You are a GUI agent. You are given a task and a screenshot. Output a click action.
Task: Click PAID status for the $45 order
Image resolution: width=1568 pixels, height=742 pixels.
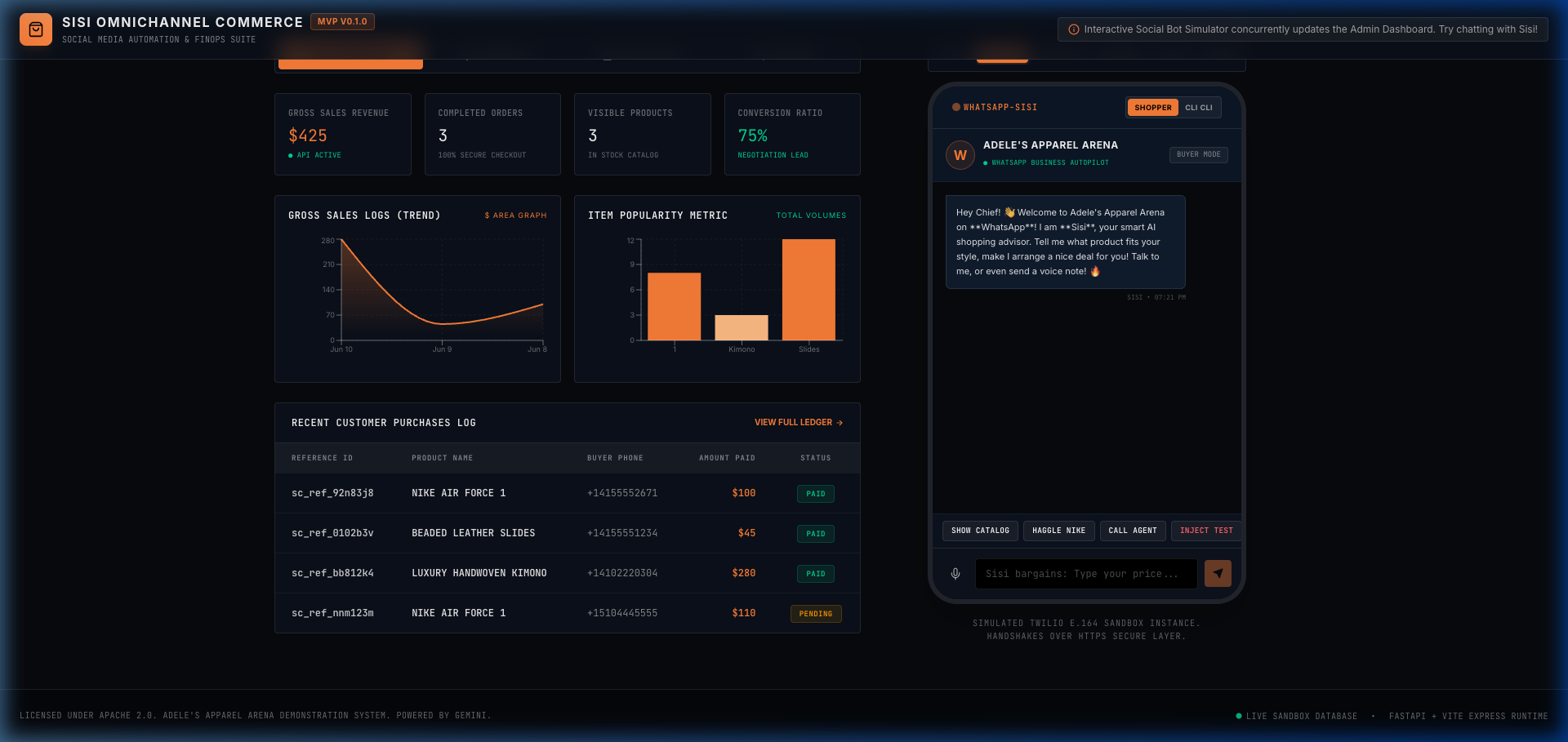pyautogui.click(x=816, y=534)
